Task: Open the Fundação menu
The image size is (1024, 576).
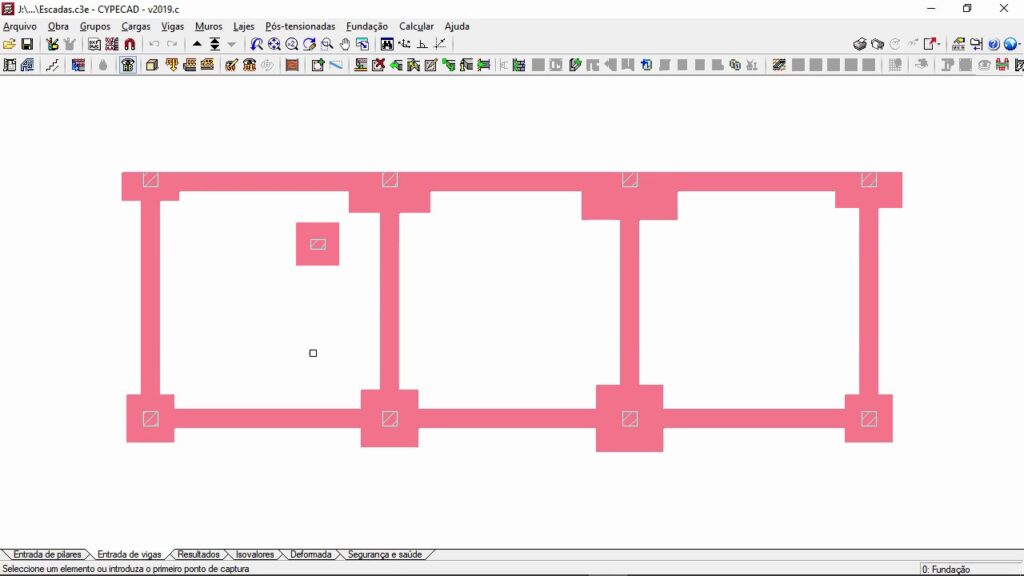Action: coord(366,26)
